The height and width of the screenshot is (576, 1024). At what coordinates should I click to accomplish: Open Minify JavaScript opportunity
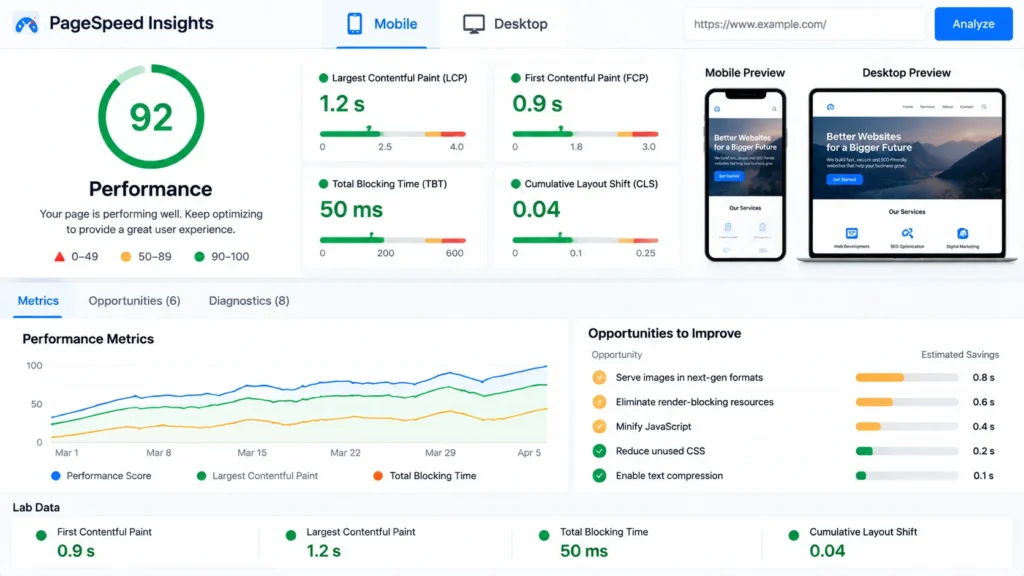pyautogui.click(x=653, y=426)
